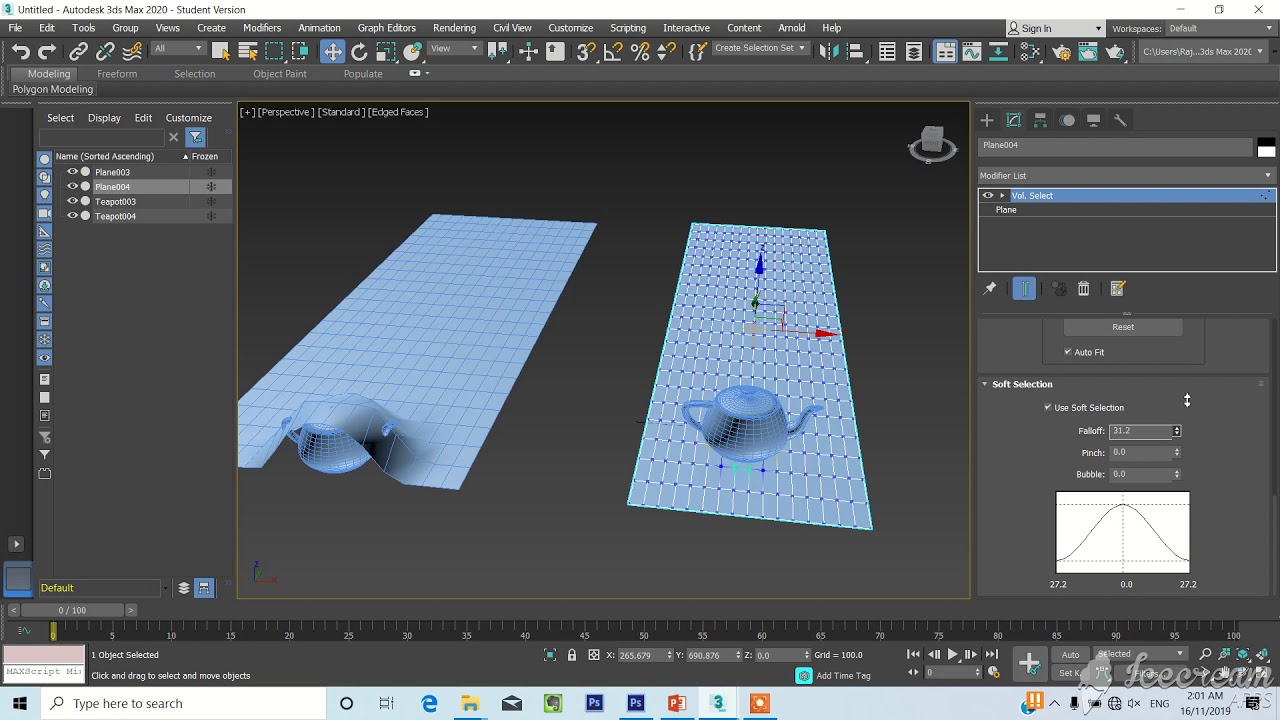Viewport: 1280px width, 720px height.
Task: Open the Scene Explorer Display menu
Action: [104, 118]
